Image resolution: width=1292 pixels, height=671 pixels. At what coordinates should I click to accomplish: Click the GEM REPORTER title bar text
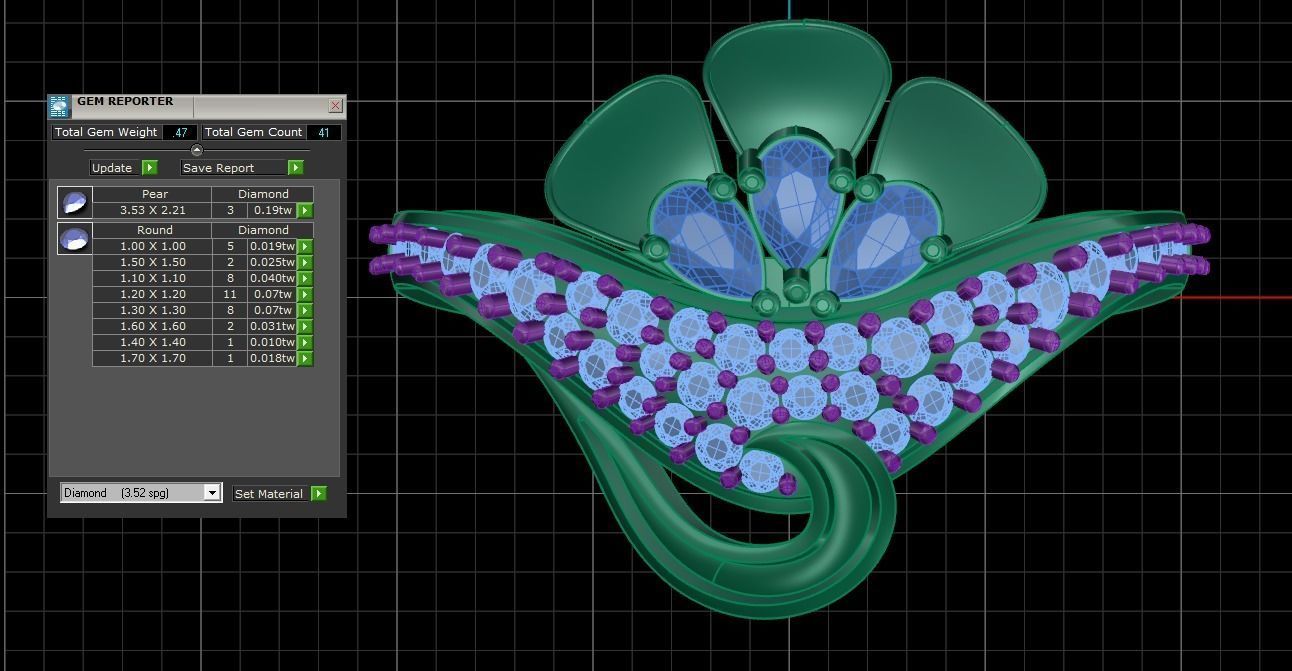(x=125, y=101)
